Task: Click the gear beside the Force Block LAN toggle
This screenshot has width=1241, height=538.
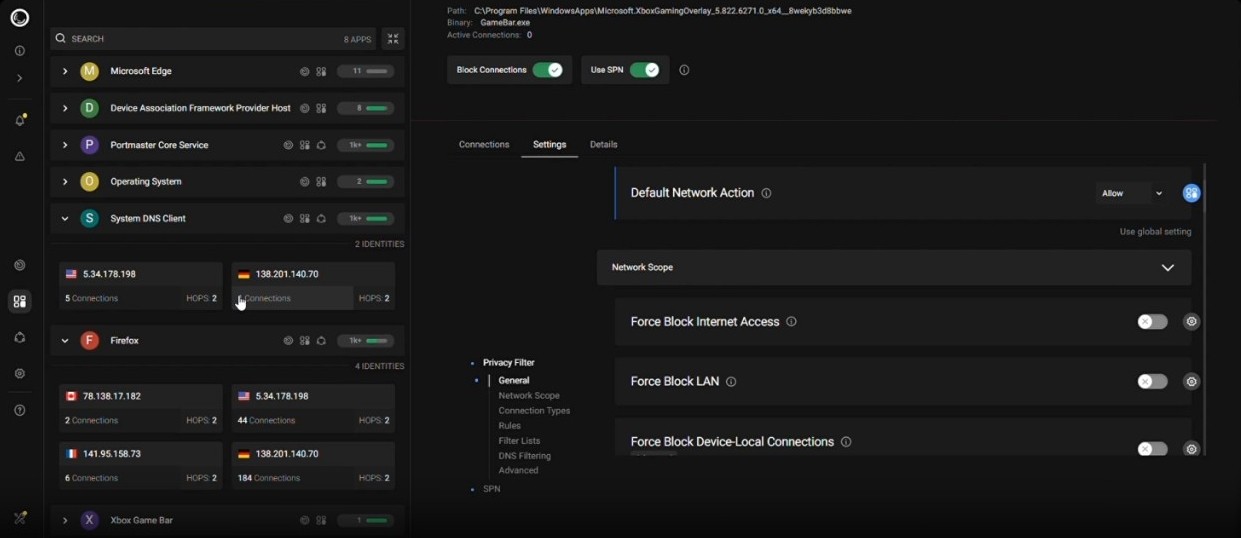Action: 1191,382
